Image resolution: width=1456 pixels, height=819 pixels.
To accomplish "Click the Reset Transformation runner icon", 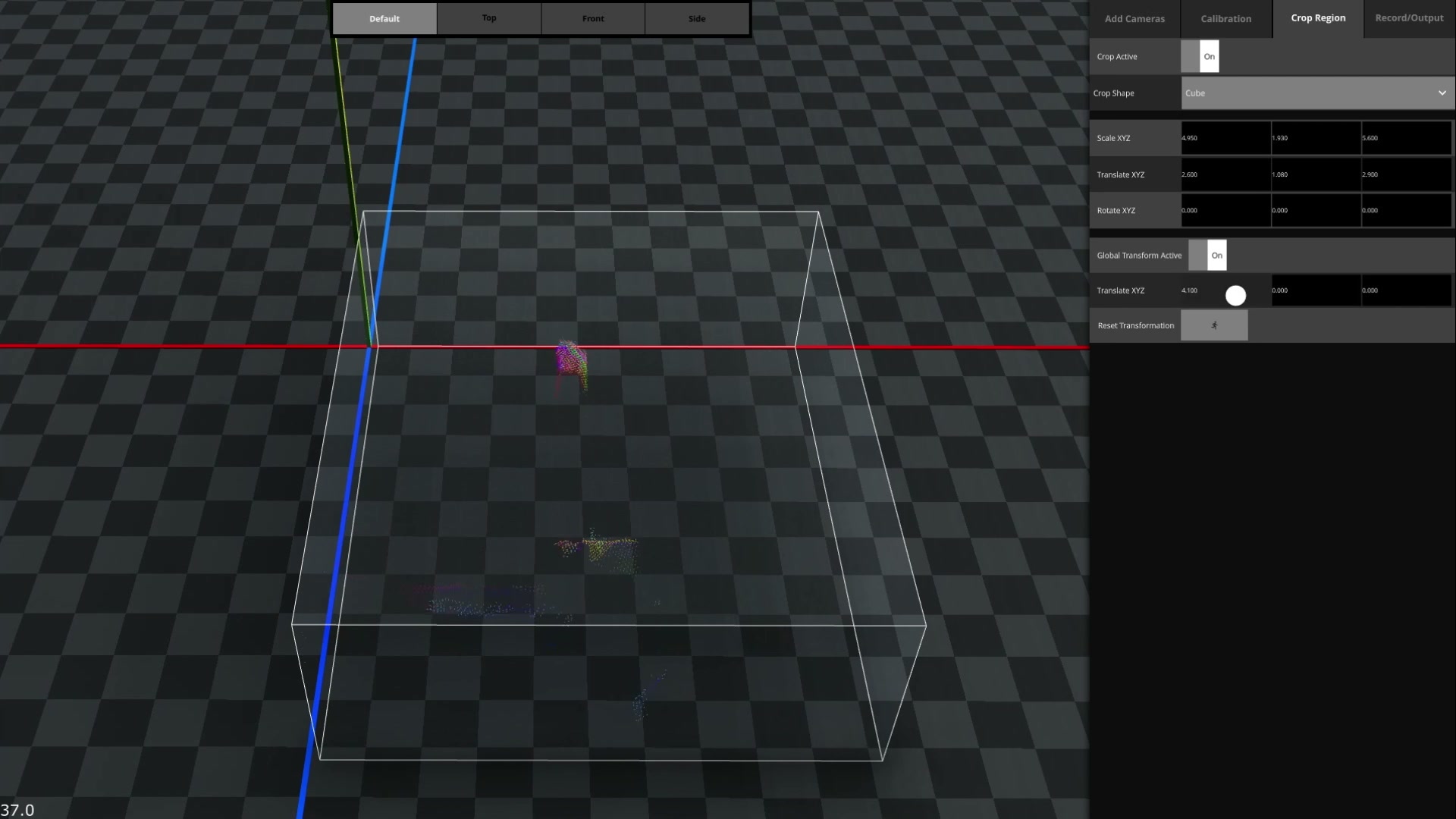I will click(x=1213, y=325).
